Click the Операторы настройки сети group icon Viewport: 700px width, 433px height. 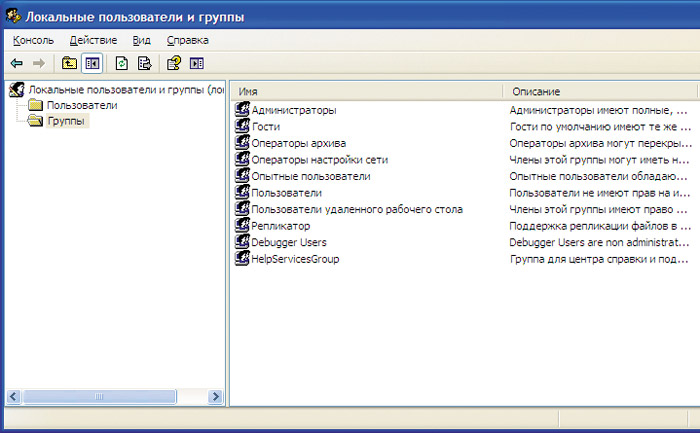point(242,159)
